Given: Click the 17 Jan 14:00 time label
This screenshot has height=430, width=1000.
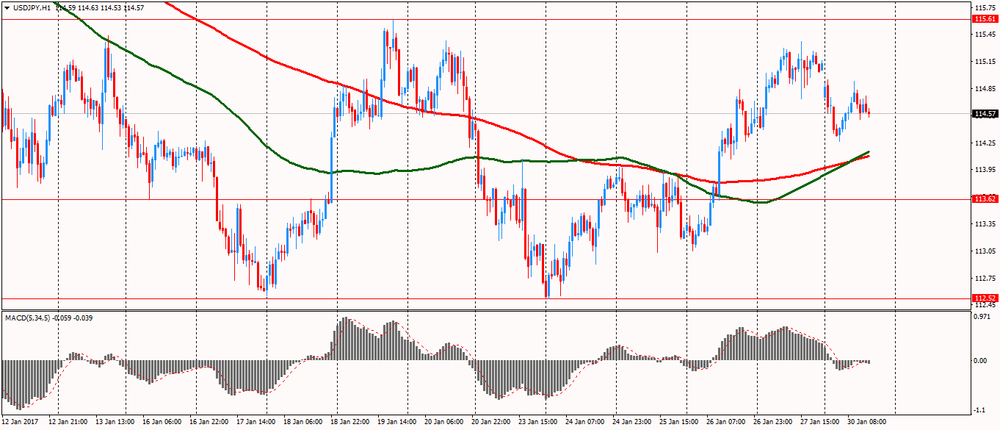Looking at the screenshot, I should tap(257, 422).
